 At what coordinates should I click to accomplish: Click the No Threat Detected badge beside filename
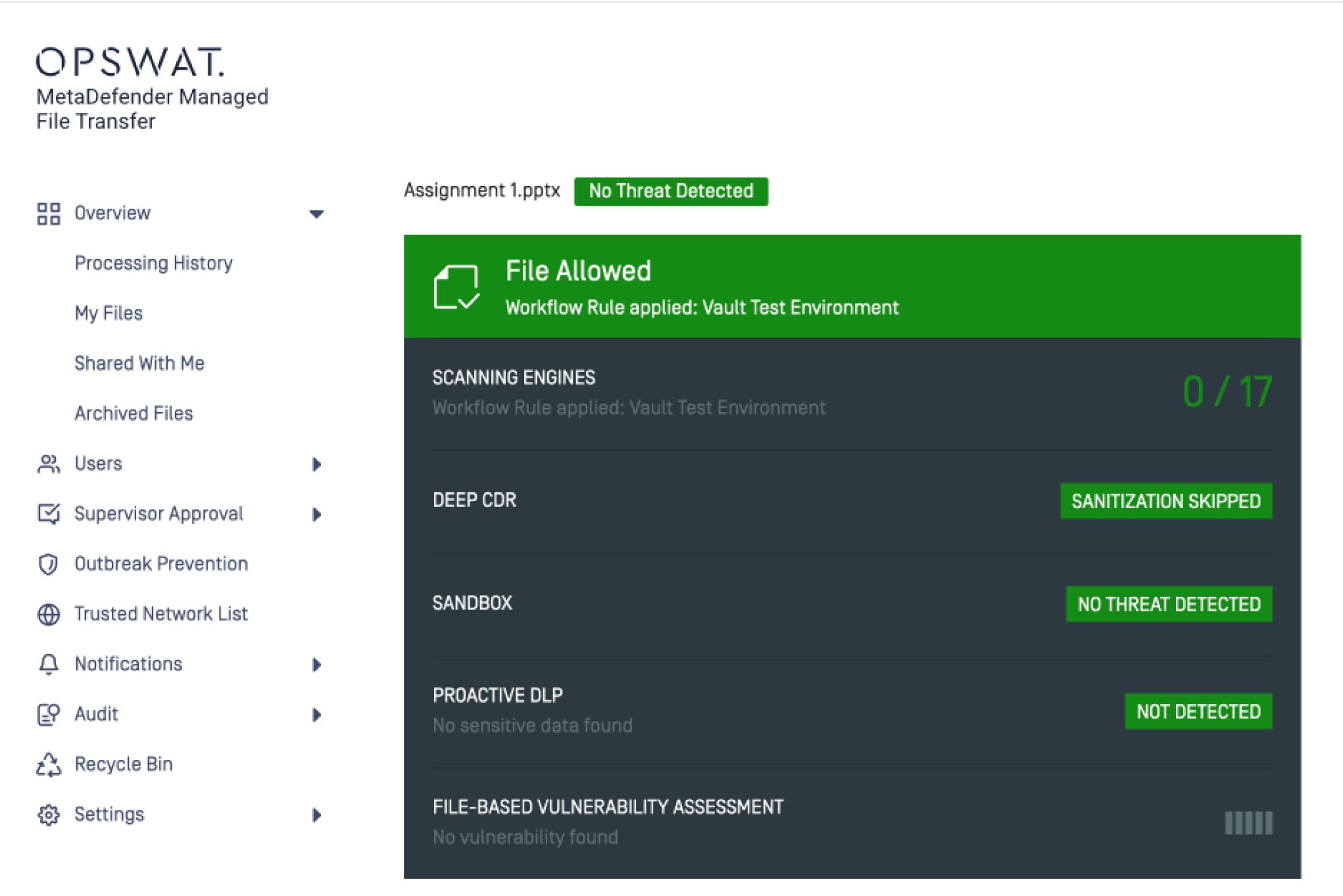(671, 191)
